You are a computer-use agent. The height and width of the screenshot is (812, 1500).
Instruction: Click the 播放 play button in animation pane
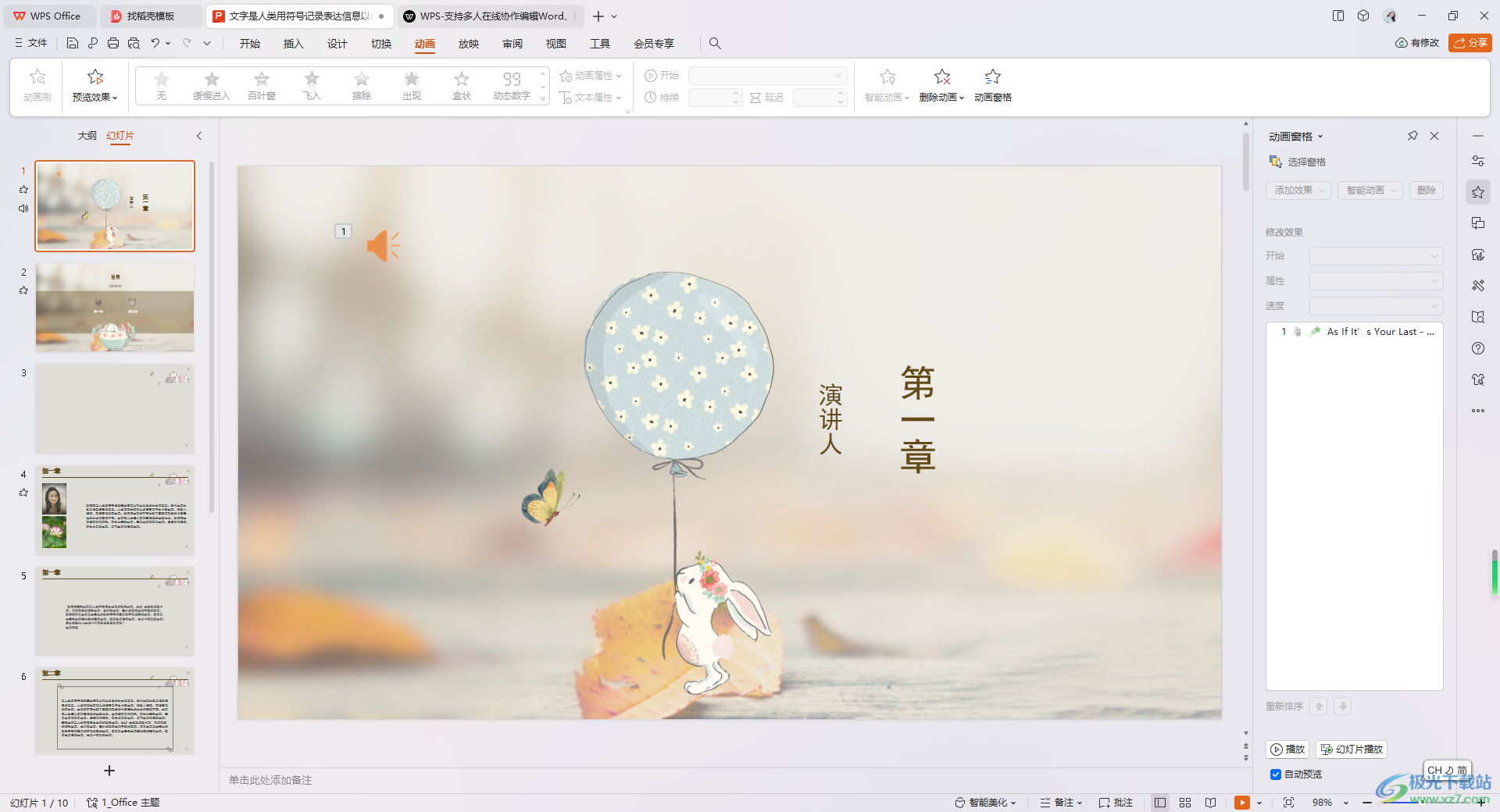tap(1287, 750)
